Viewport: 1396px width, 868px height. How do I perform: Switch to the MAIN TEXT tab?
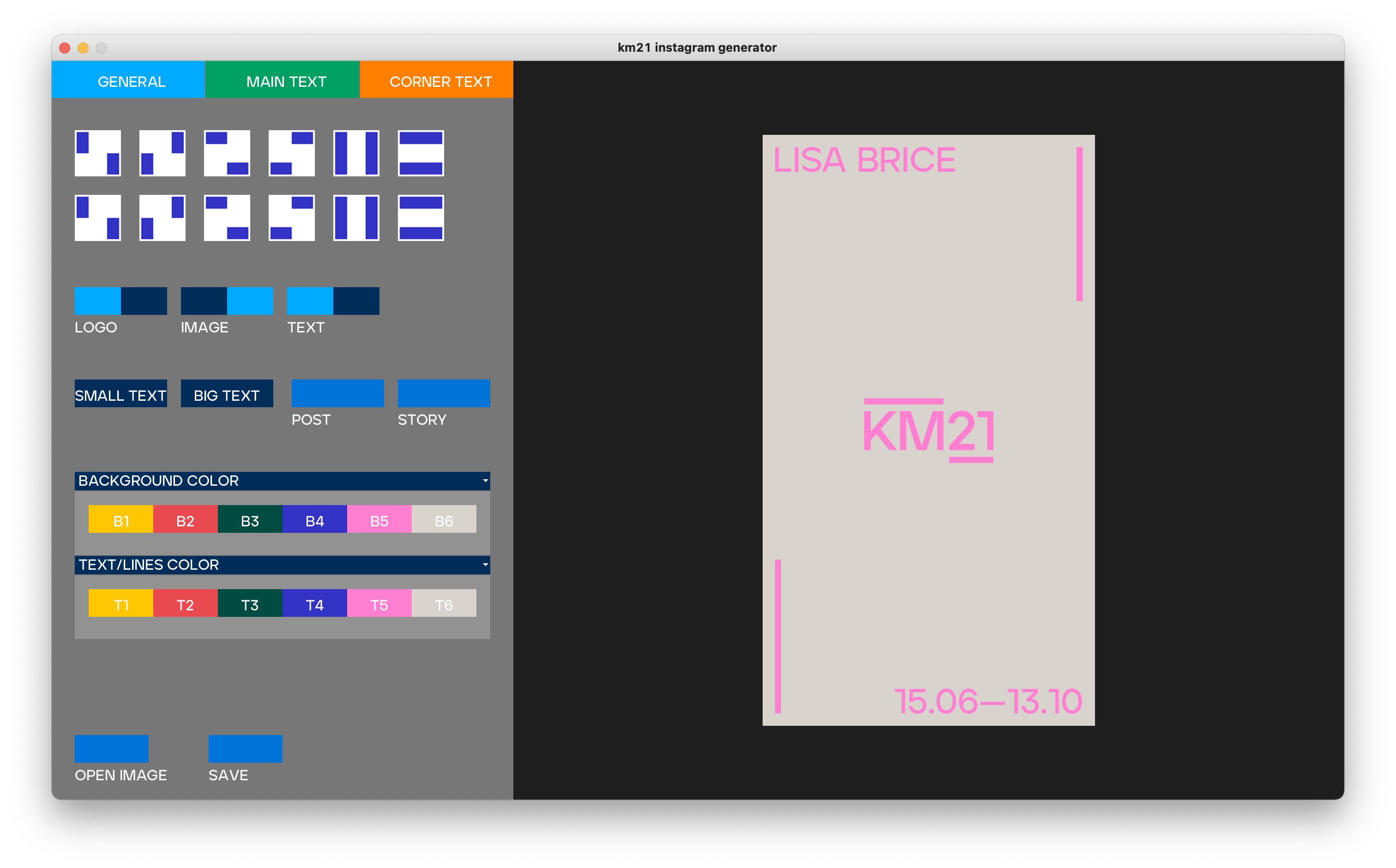pyautogui.click(x=286, y=81)
